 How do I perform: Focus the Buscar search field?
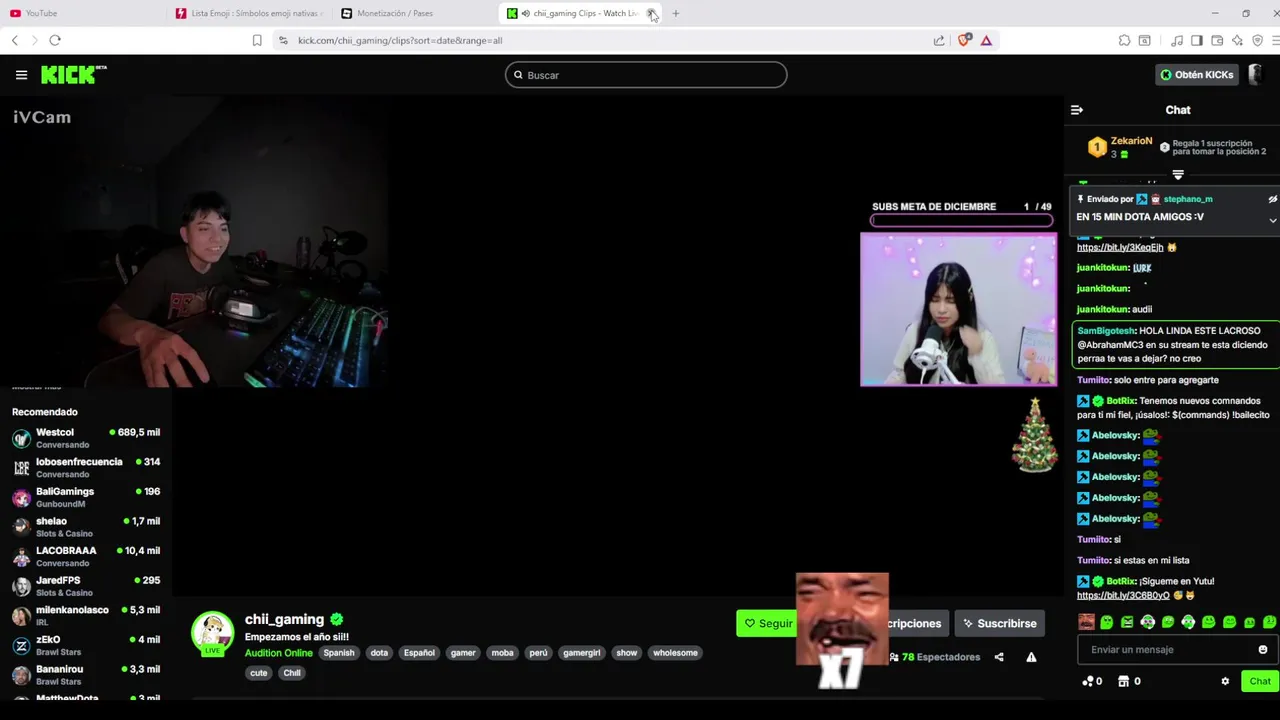[646, 75]
